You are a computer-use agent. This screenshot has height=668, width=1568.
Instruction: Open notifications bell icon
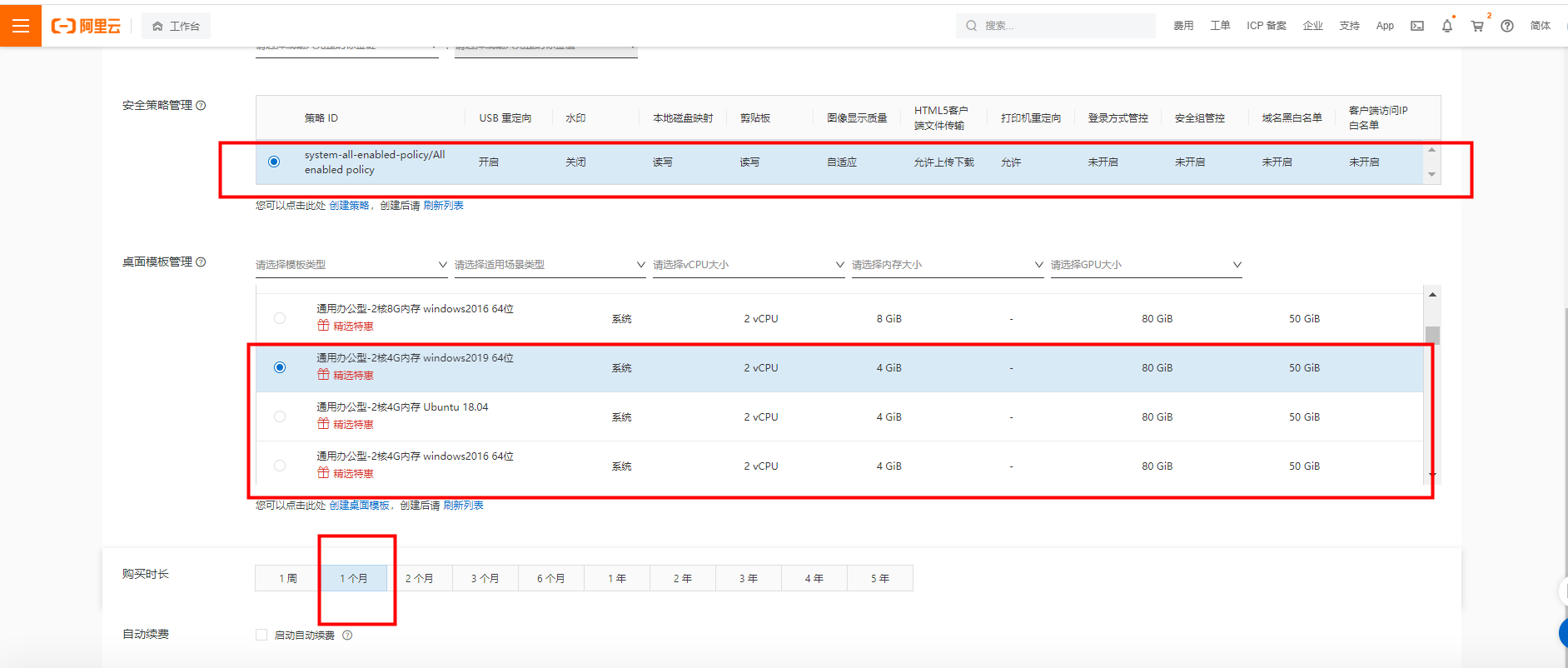[1447, 26]
